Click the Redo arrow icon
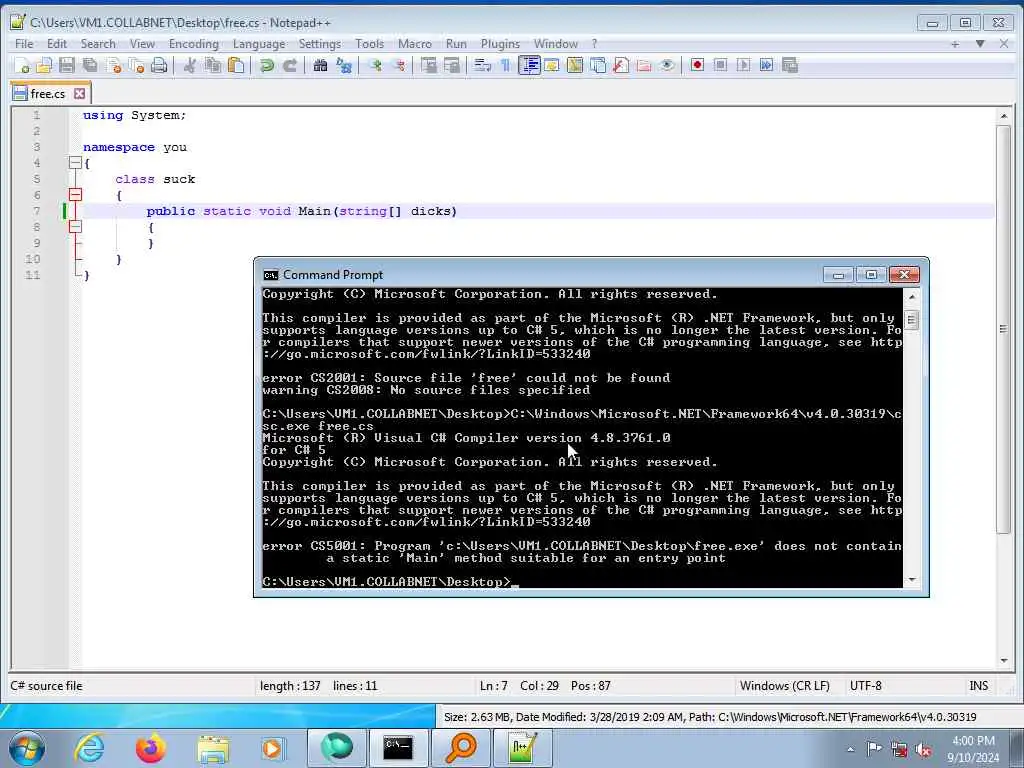The width and height of the screenshot is (1024, 768). tap(290, 65)
